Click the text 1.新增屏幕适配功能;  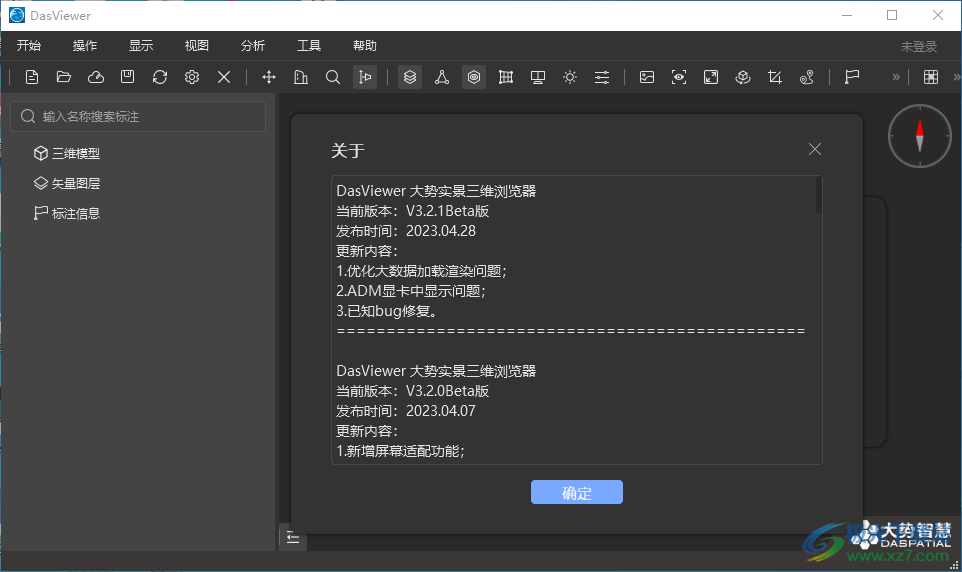400,451
